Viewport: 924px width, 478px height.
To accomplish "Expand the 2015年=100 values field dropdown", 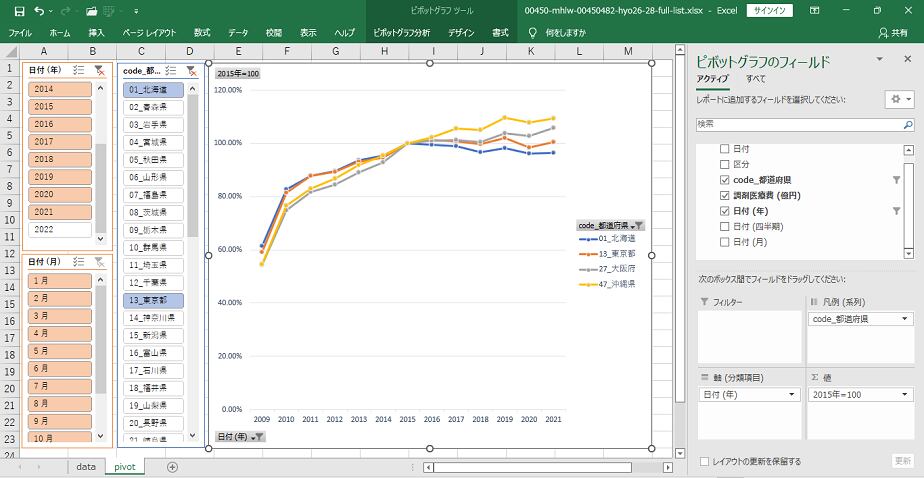I will point(905,394).
